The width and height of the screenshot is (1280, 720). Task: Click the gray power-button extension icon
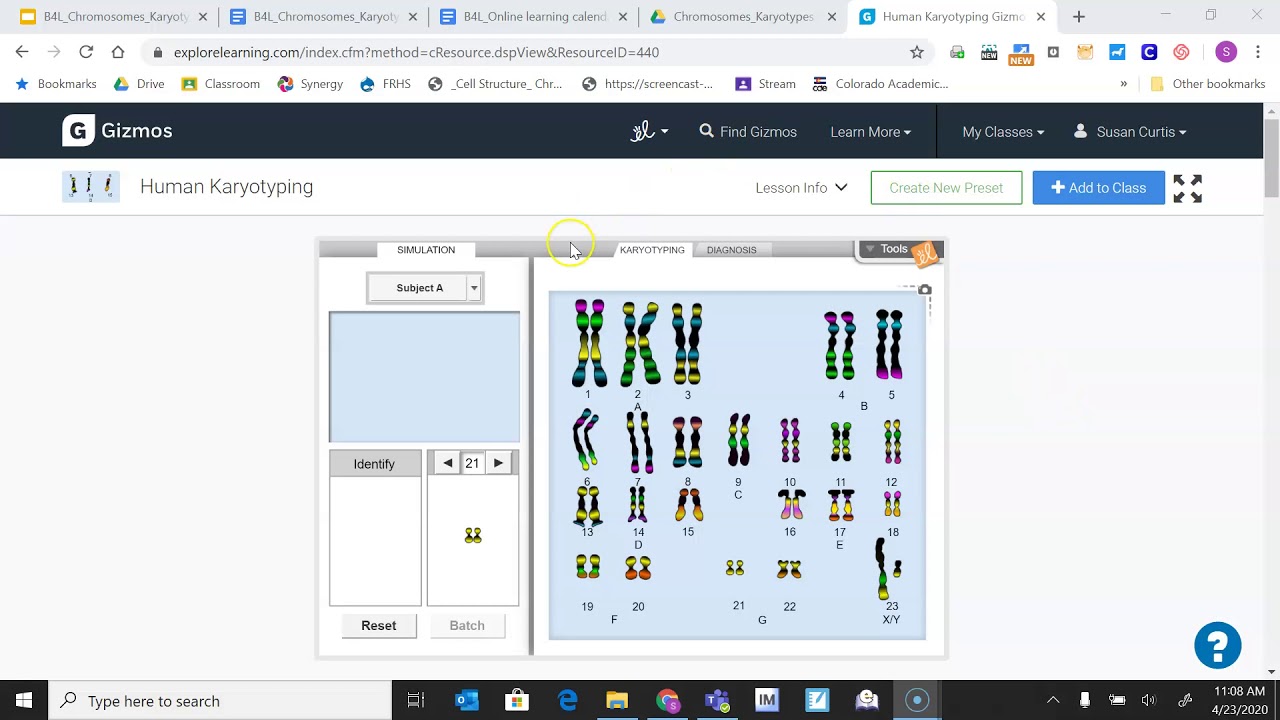pos(1053,52)
